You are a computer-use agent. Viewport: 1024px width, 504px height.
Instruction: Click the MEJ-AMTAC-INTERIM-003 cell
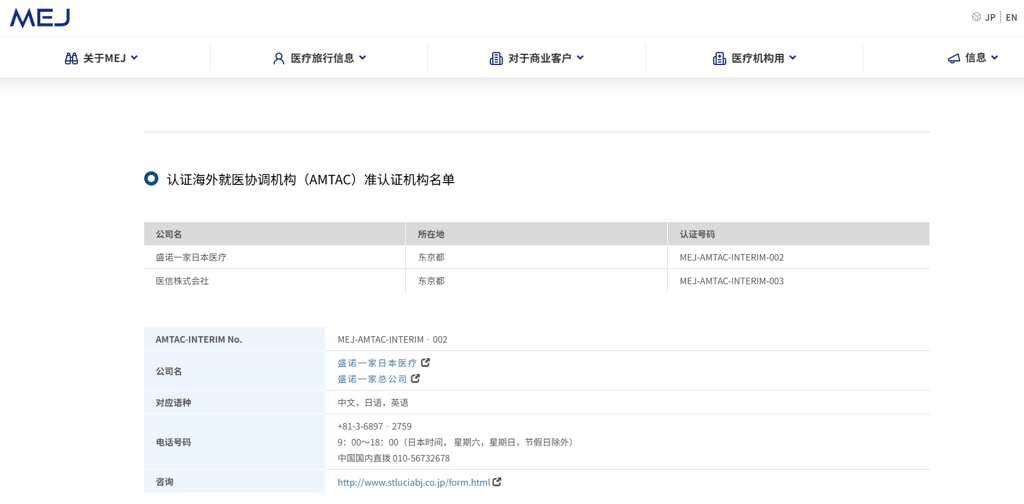798,281
